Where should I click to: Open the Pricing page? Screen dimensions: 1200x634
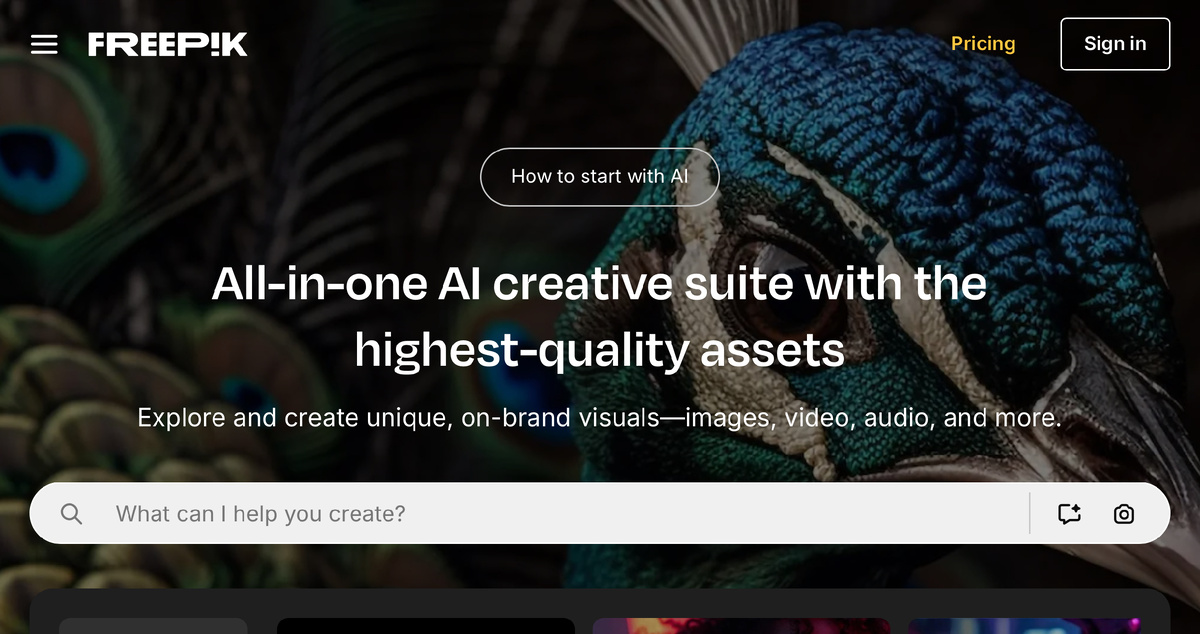coord(983,44)
